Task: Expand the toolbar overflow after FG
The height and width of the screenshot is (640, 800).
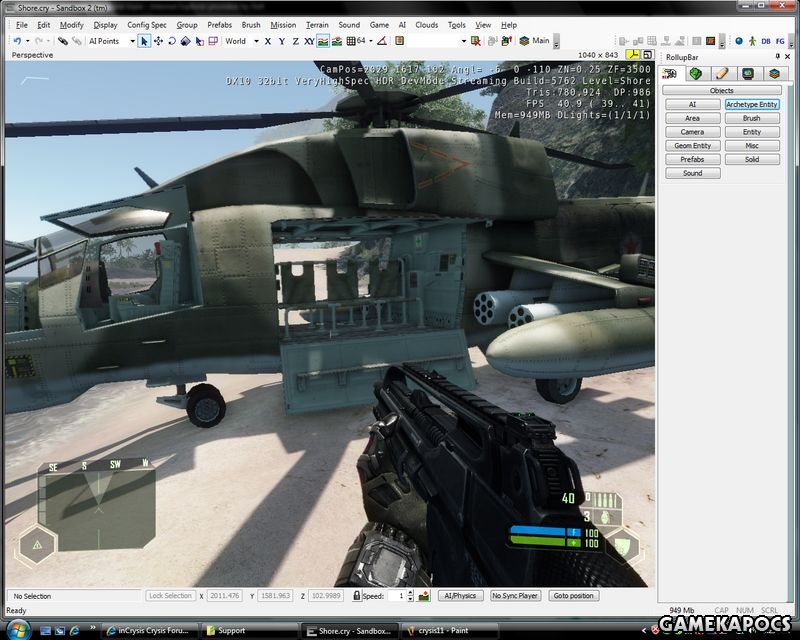Action: tap(792, 42)
